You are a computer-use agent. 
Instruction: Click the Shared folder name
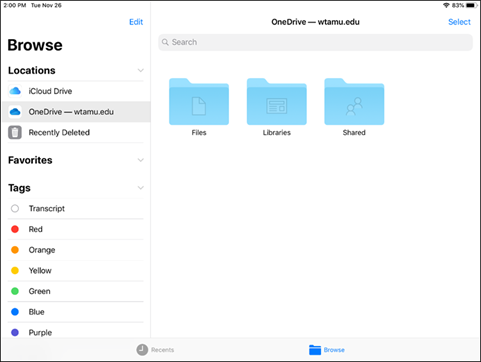point(354,133)
